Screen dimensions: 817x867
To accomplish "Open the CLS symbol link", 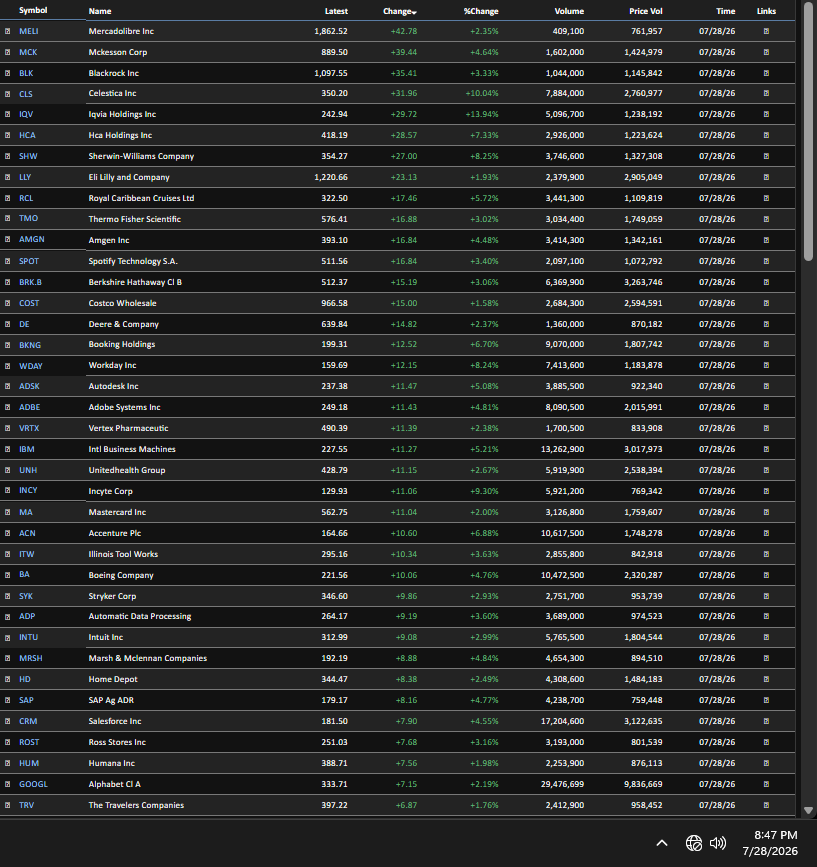I will (26, 94).
